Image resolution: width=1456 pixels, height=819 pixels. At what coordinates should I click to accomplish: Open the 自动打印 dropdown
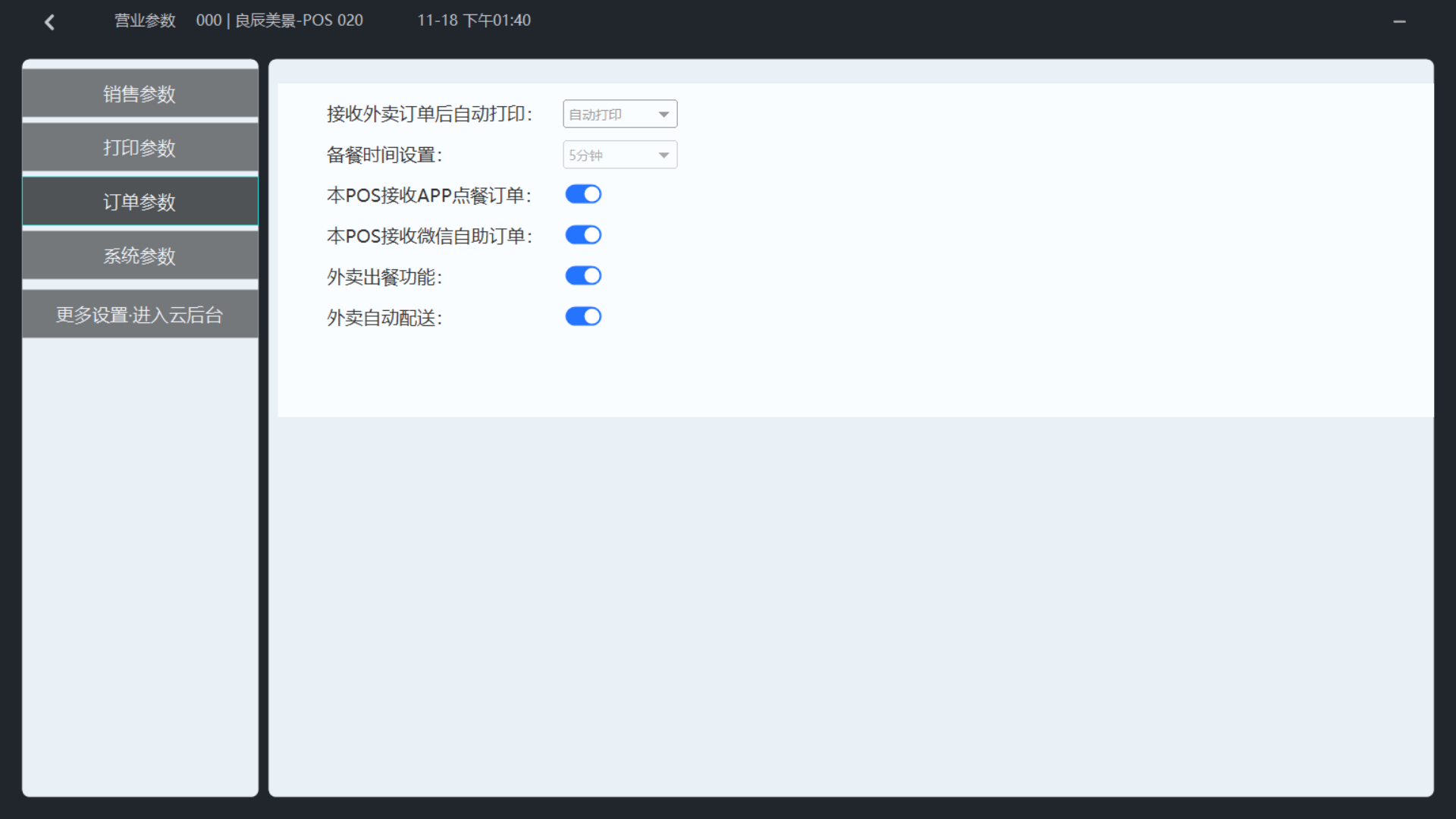tap(620, 115)
